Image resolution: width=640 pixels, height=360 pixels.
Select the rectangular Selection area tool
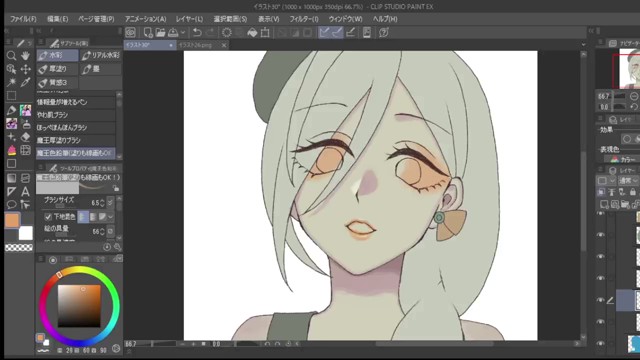[x=11, y=96]
